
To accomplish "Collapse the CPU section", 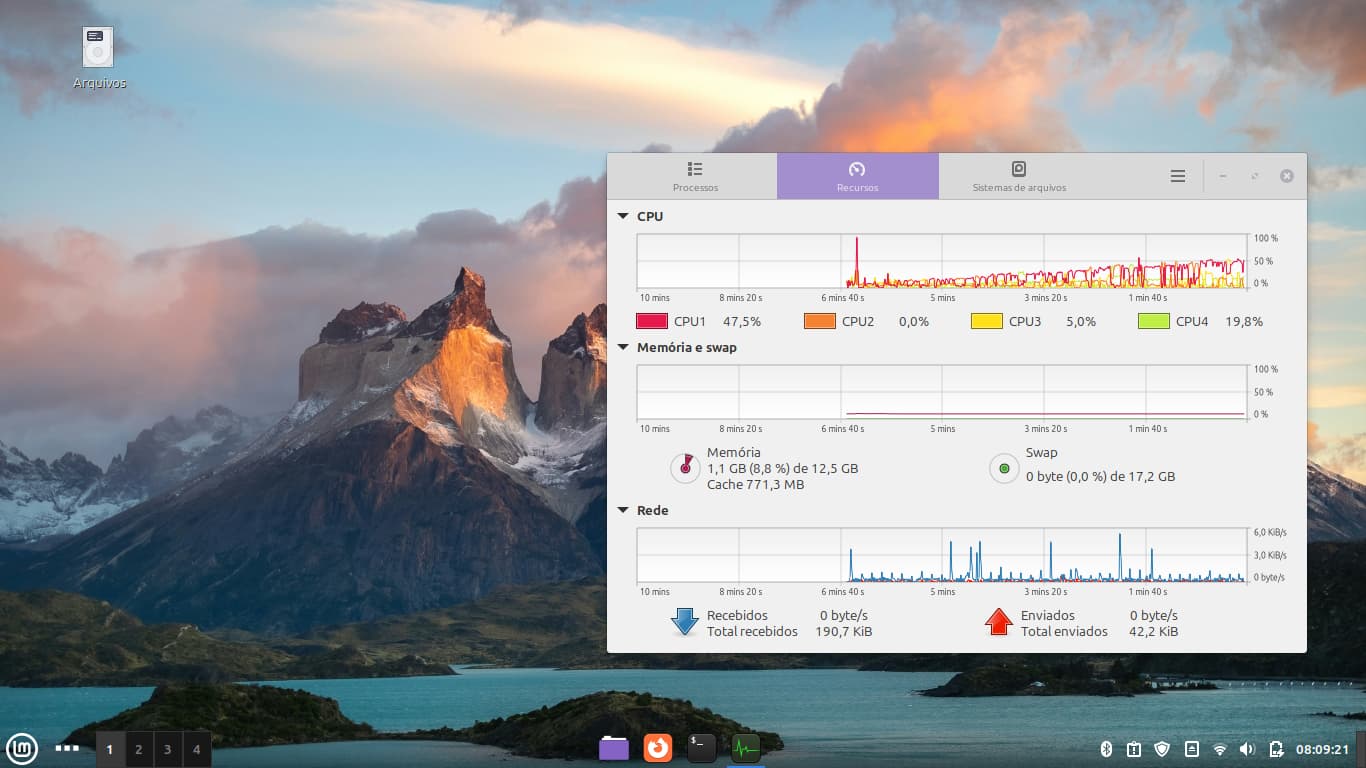I will click(623, 216).
